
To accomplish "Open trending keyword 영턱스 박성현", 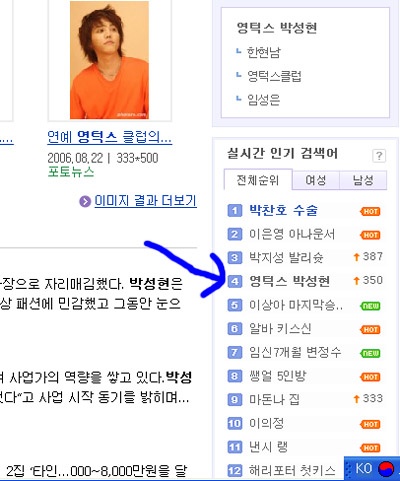I will point(290,281).
